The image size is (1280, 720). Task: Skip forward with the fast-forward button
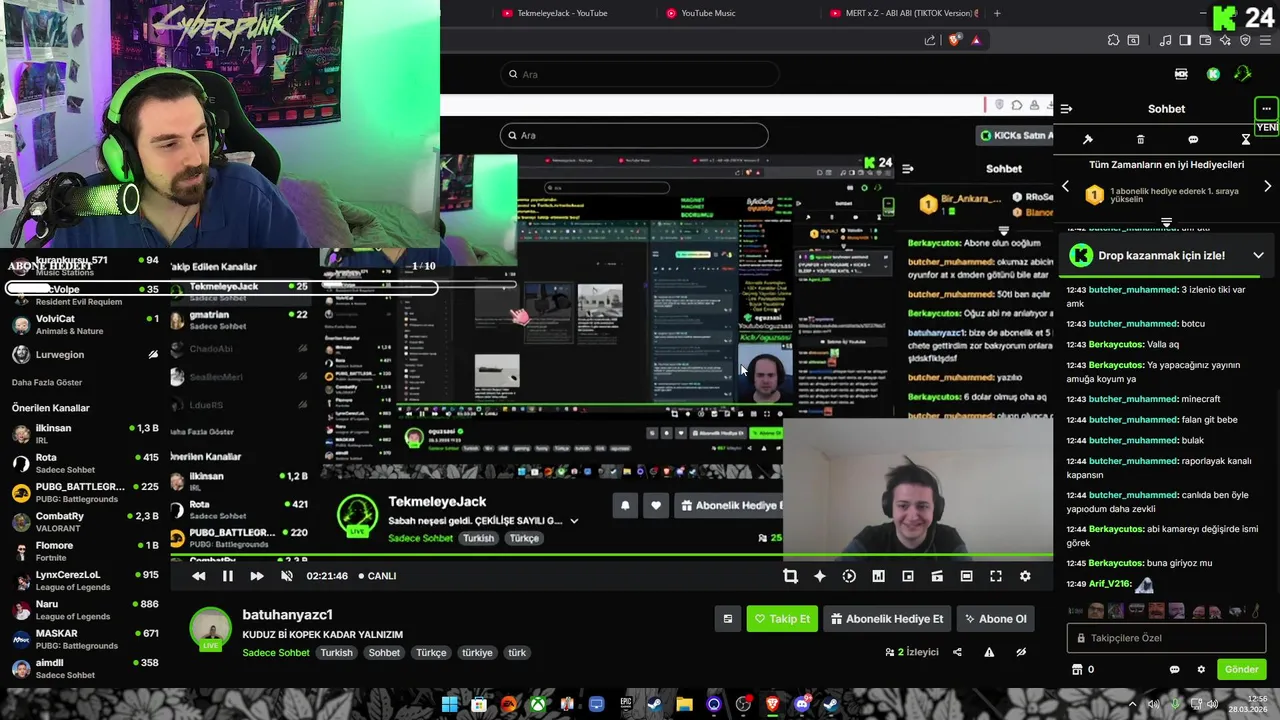(x=256, y=576)
